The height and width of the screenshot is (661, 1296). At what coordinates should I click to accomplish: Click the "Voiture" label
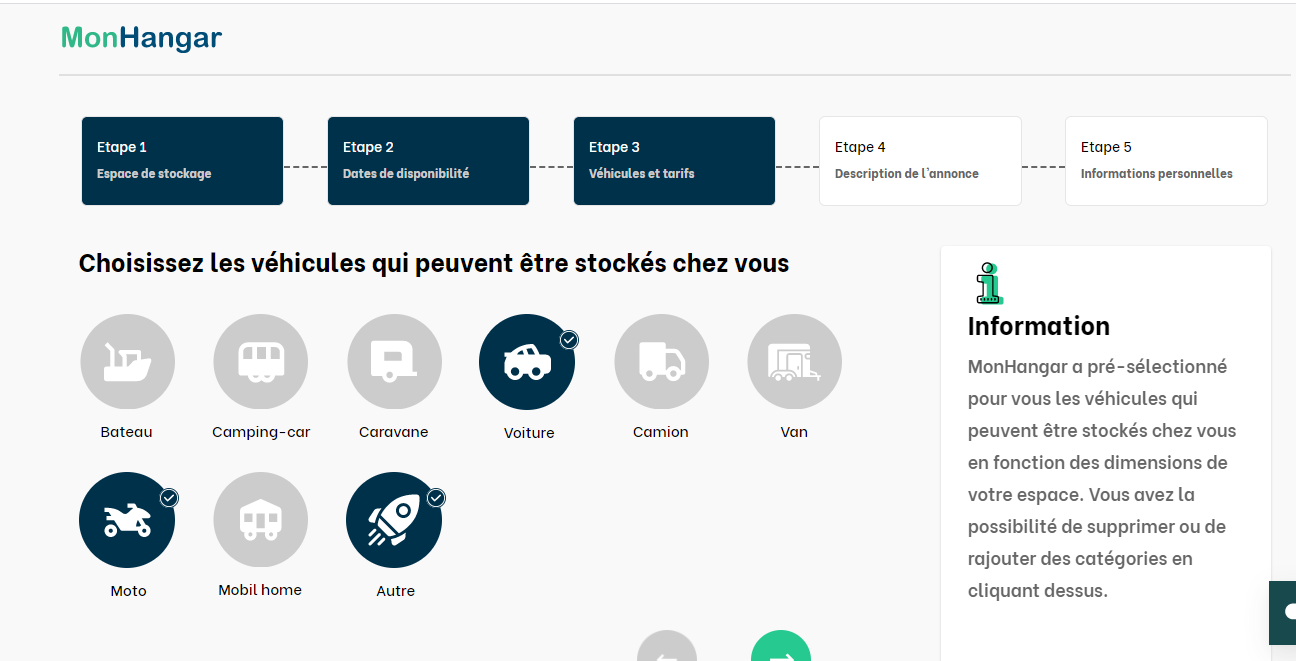(x=529, y=433)
